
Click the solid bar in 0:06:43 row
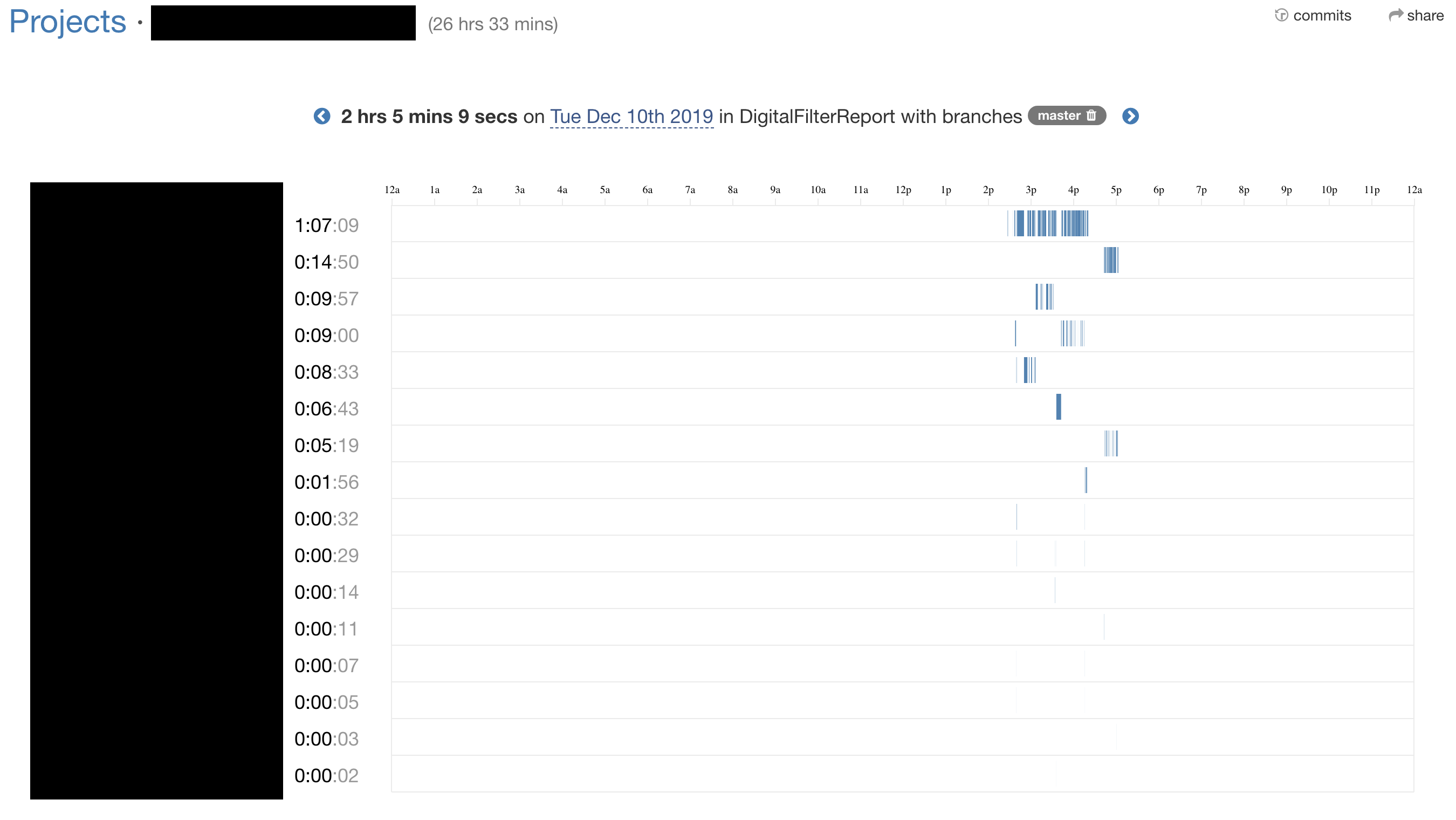(1059, 407)
